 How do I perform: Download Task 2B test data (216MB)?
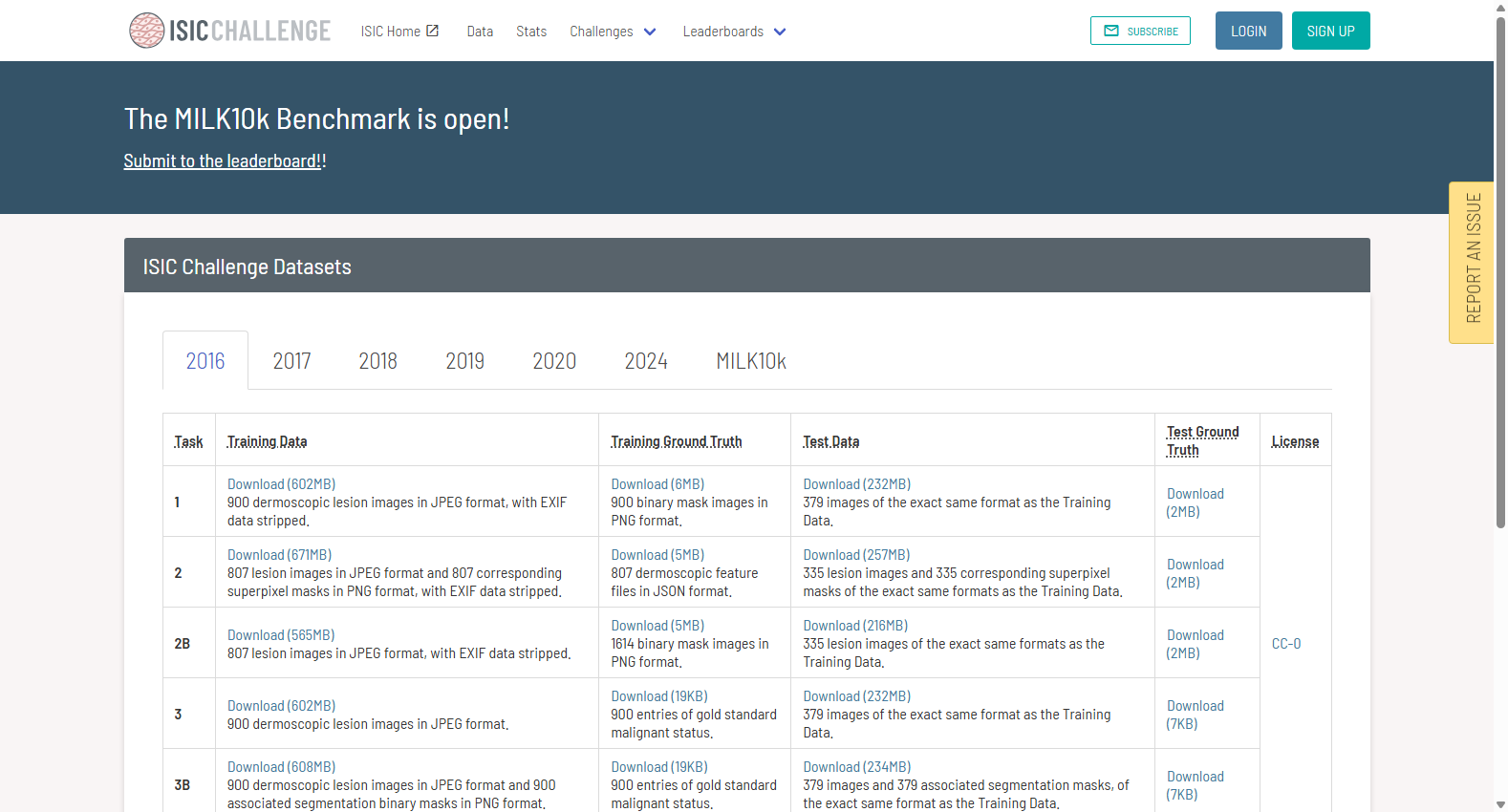tap(855, 626)
